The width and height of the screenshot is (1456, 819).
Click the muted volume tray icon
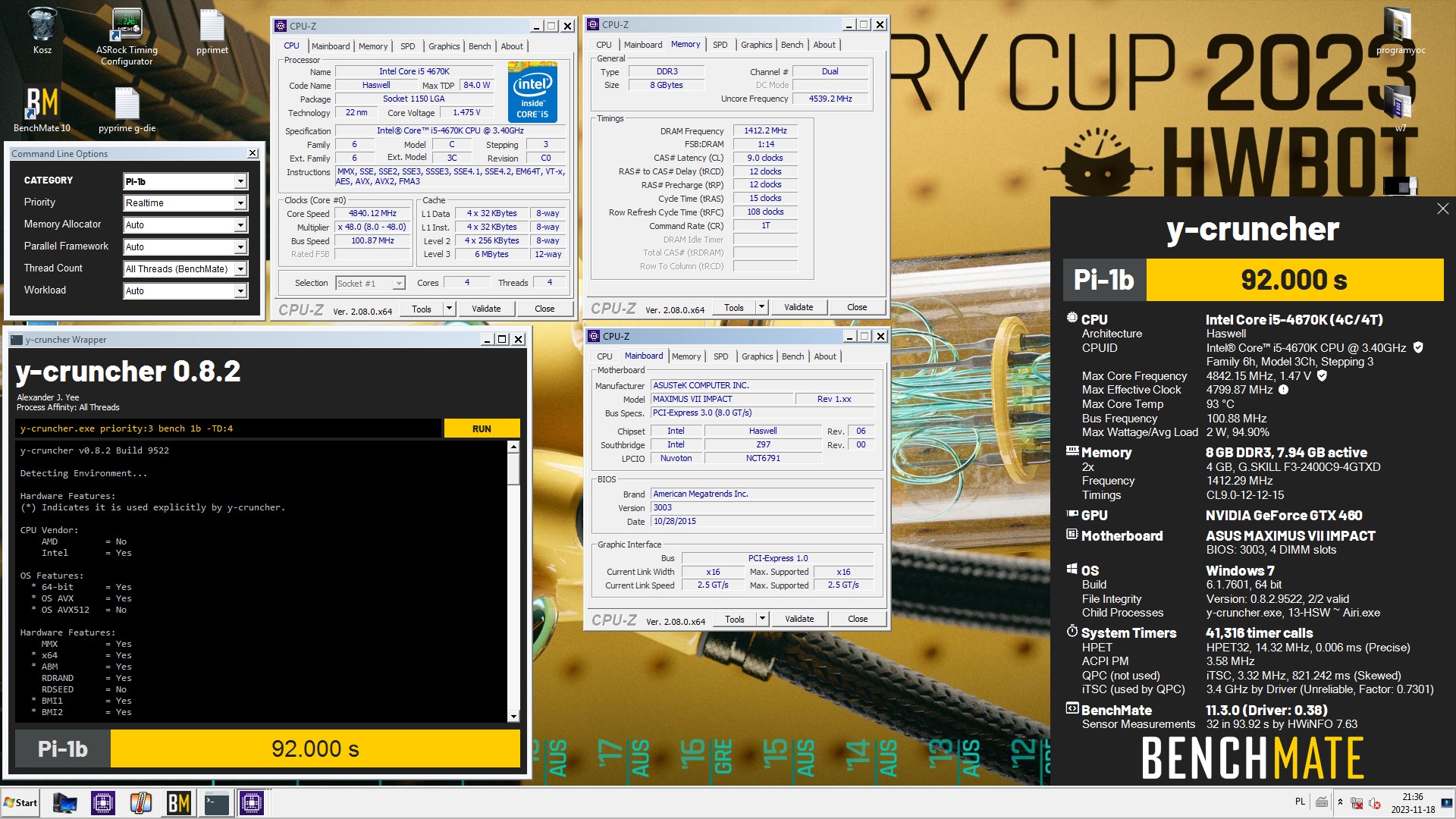pyautogui.click(x=1373, y=803)
